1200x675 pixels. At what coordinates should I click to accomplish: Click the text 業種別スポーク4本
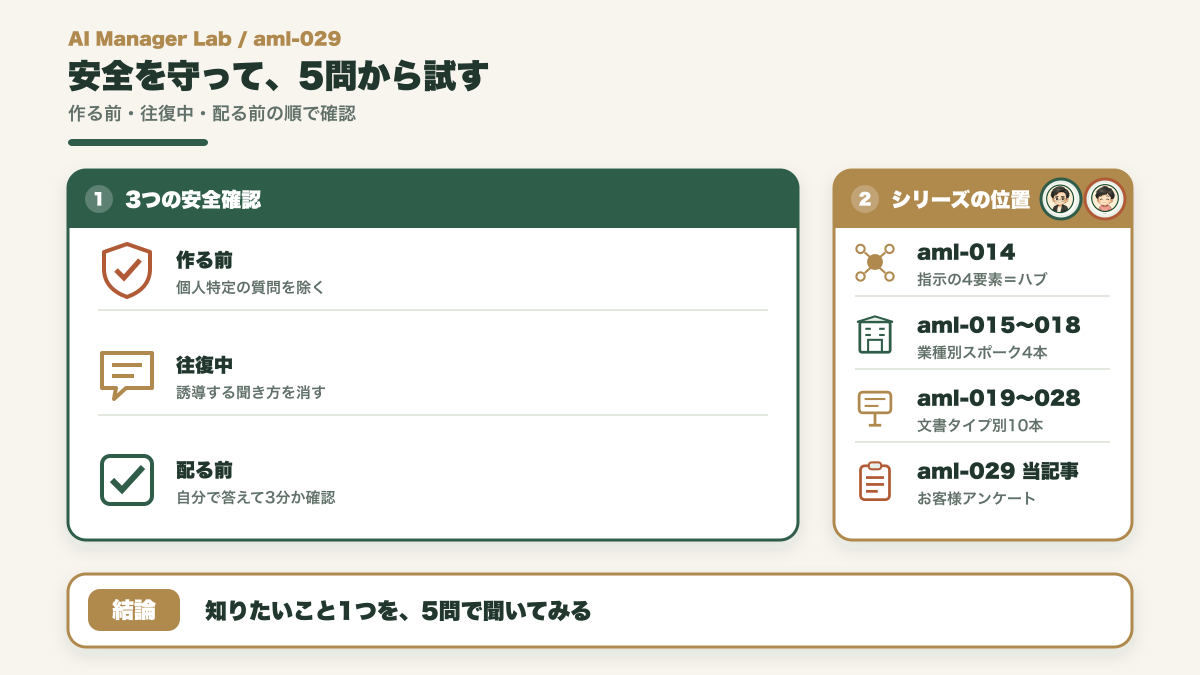pos(982,352)
